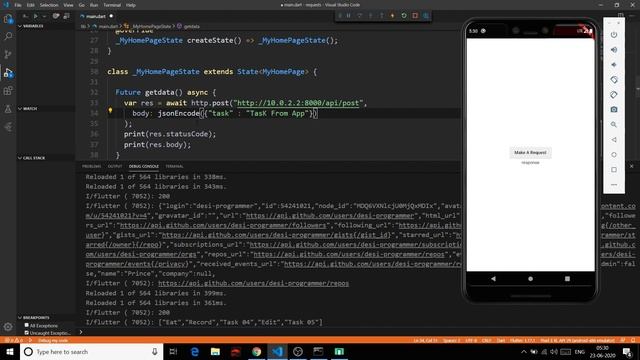Restart the debug session
Image resolution: width=640 pixels, height=360 pixels.
[x=404, y=16]
